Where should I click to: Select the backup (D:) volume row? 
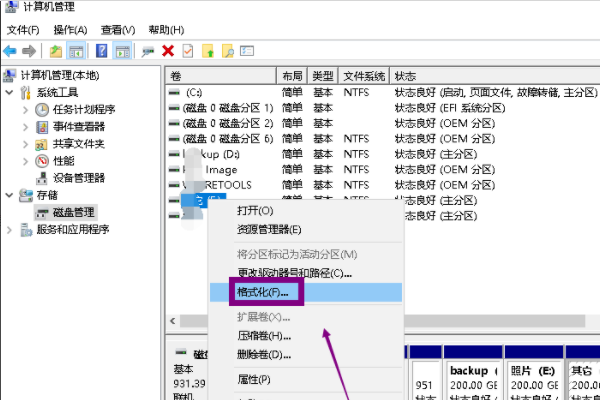pos(383,154)
